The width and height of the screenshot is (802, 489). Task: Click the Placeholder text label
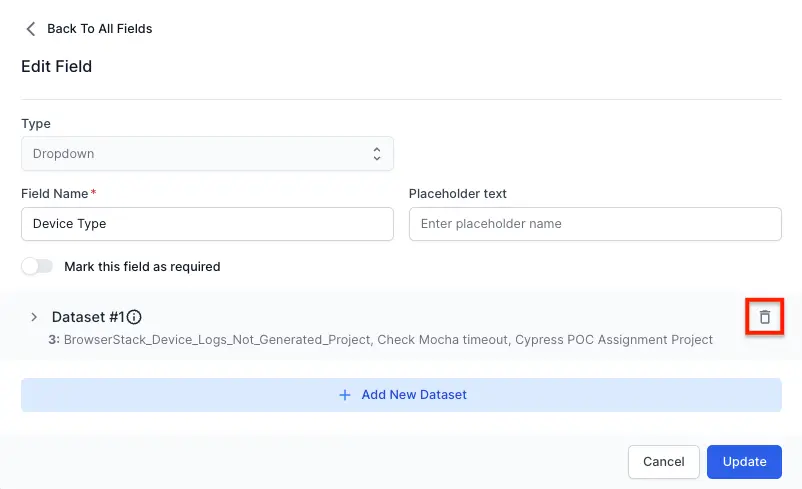tap(458, 193)
